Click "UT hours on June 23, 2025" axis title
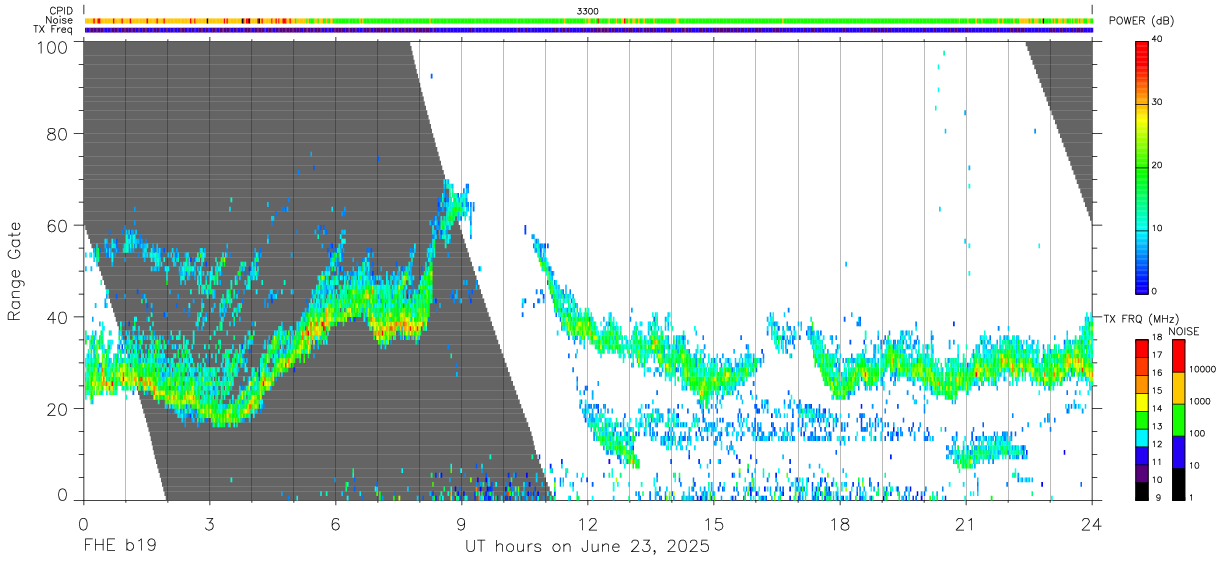The height and width of the screenshot is (567, 1228). 587,547
